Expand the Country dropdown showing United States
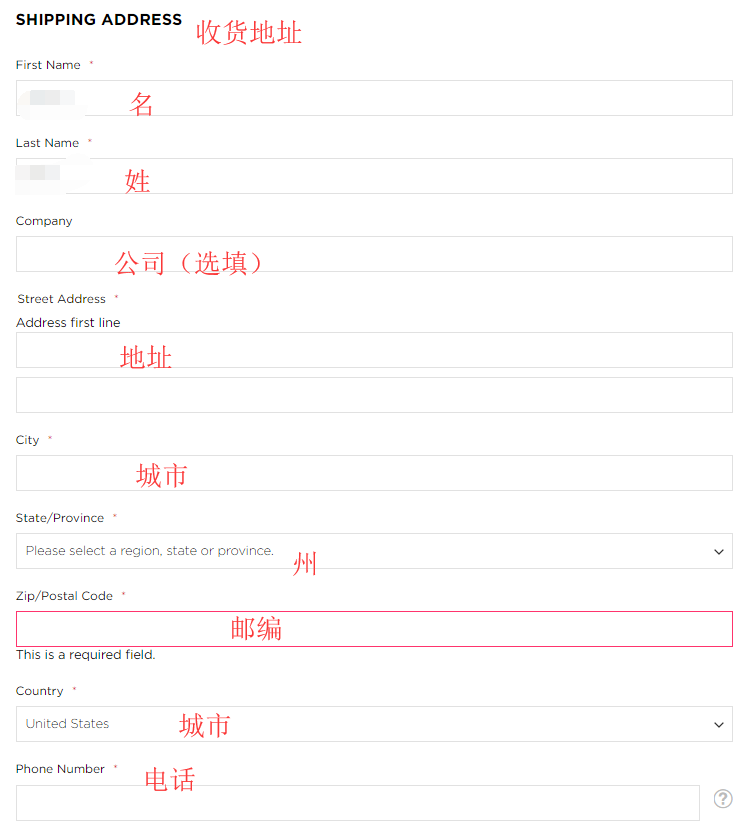Viewport: 736px width, 828px height. click(x=374, y=724)
